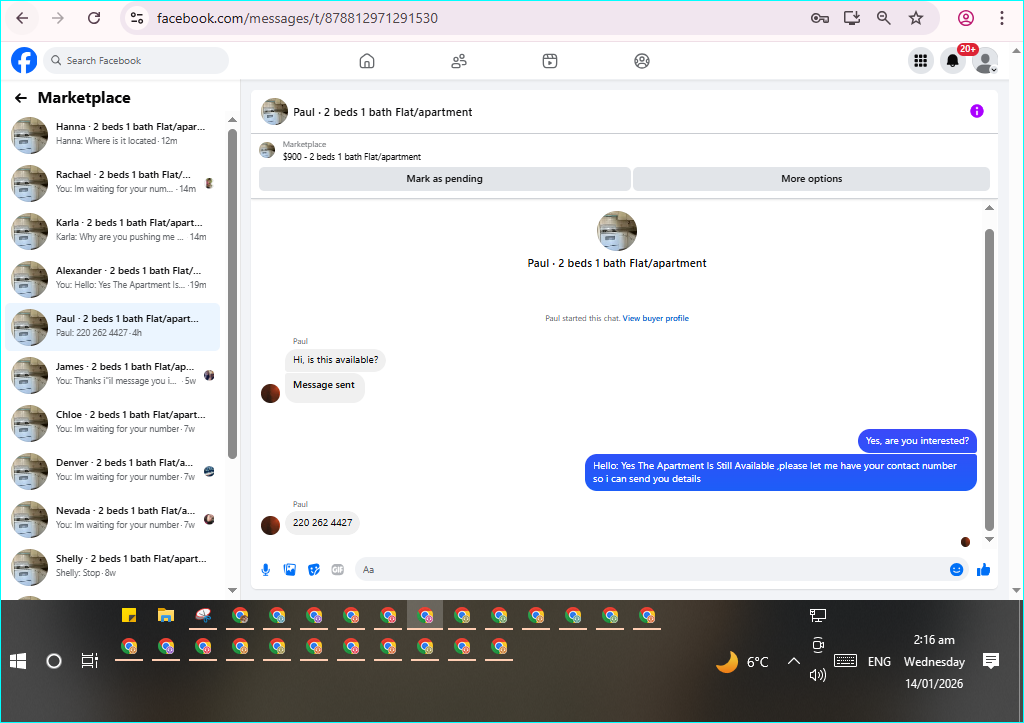Click the chat pane scrollbar up arrow
The width and height of the screenshot is (1024, 723).
point(989,208)
